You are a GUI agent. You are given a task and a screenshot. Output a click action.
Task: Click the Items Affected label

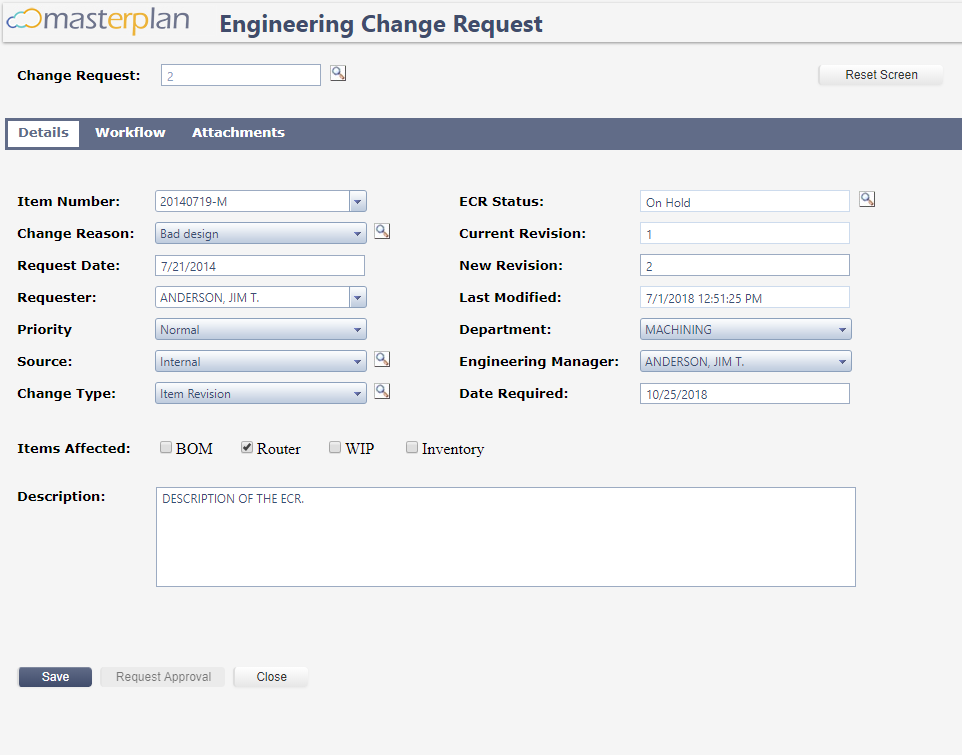click(x=74, y=448)
